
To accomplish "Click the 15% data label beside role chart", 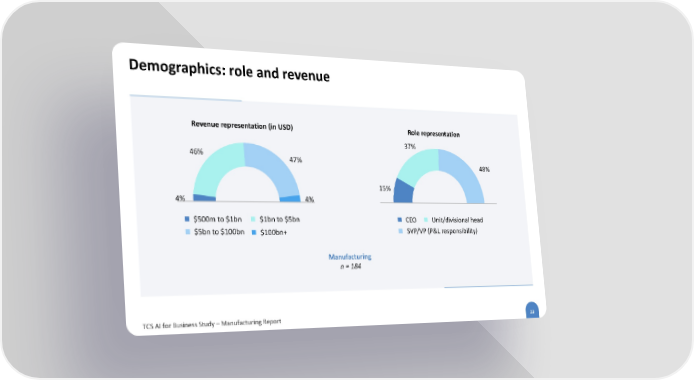I will click(385, 188).
